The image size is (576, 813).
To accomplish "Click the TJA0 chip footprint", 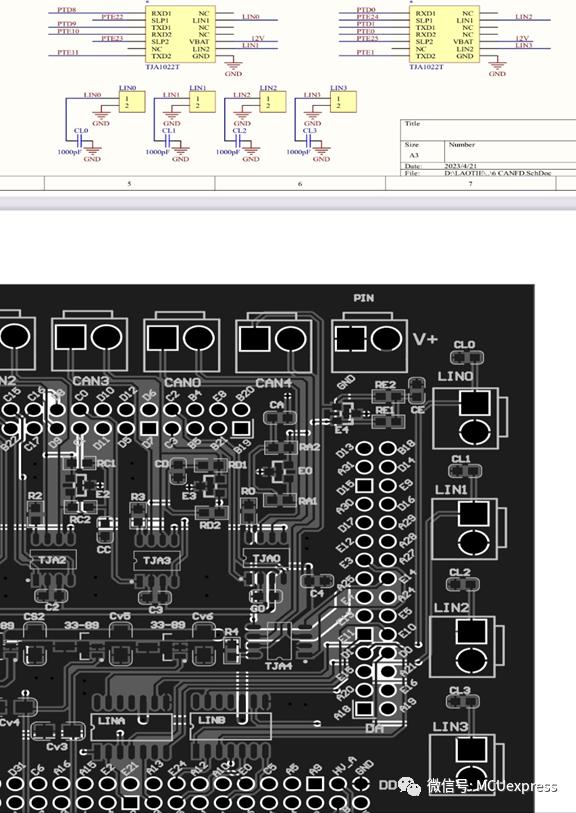I will tap(266, 558).
